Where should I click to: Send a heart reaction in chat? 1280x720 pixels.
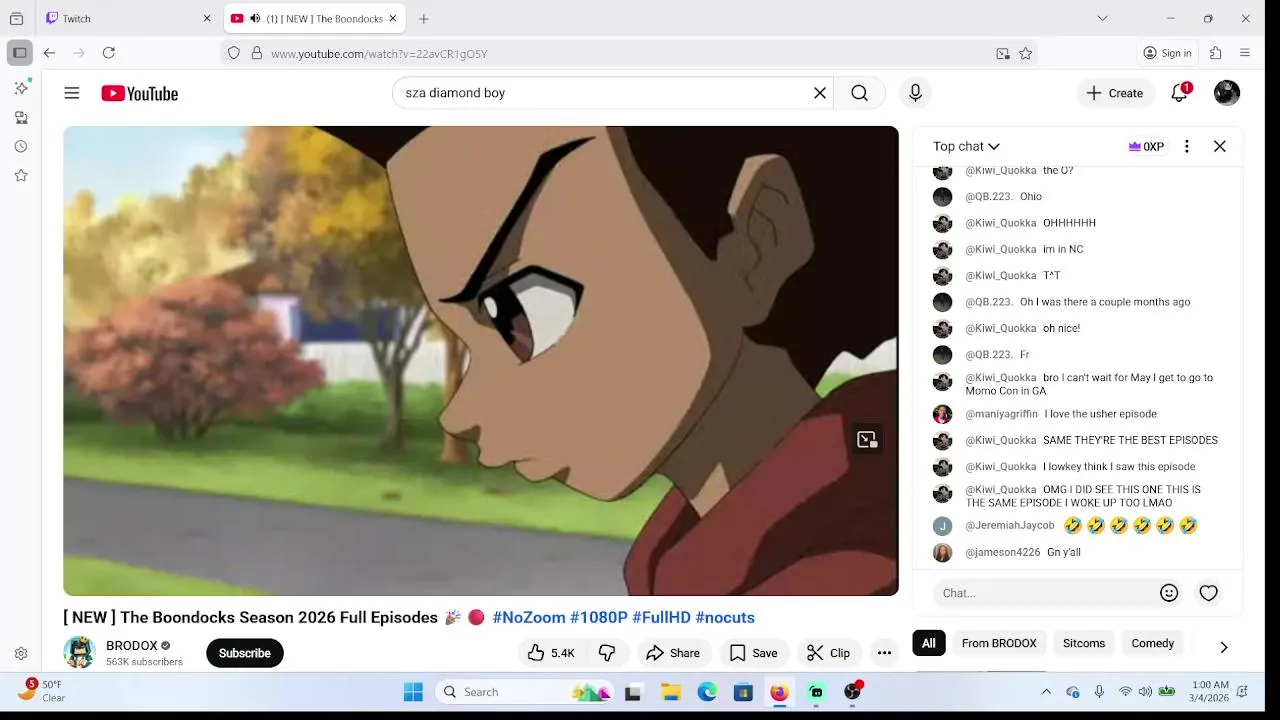tap(1209, 593)
